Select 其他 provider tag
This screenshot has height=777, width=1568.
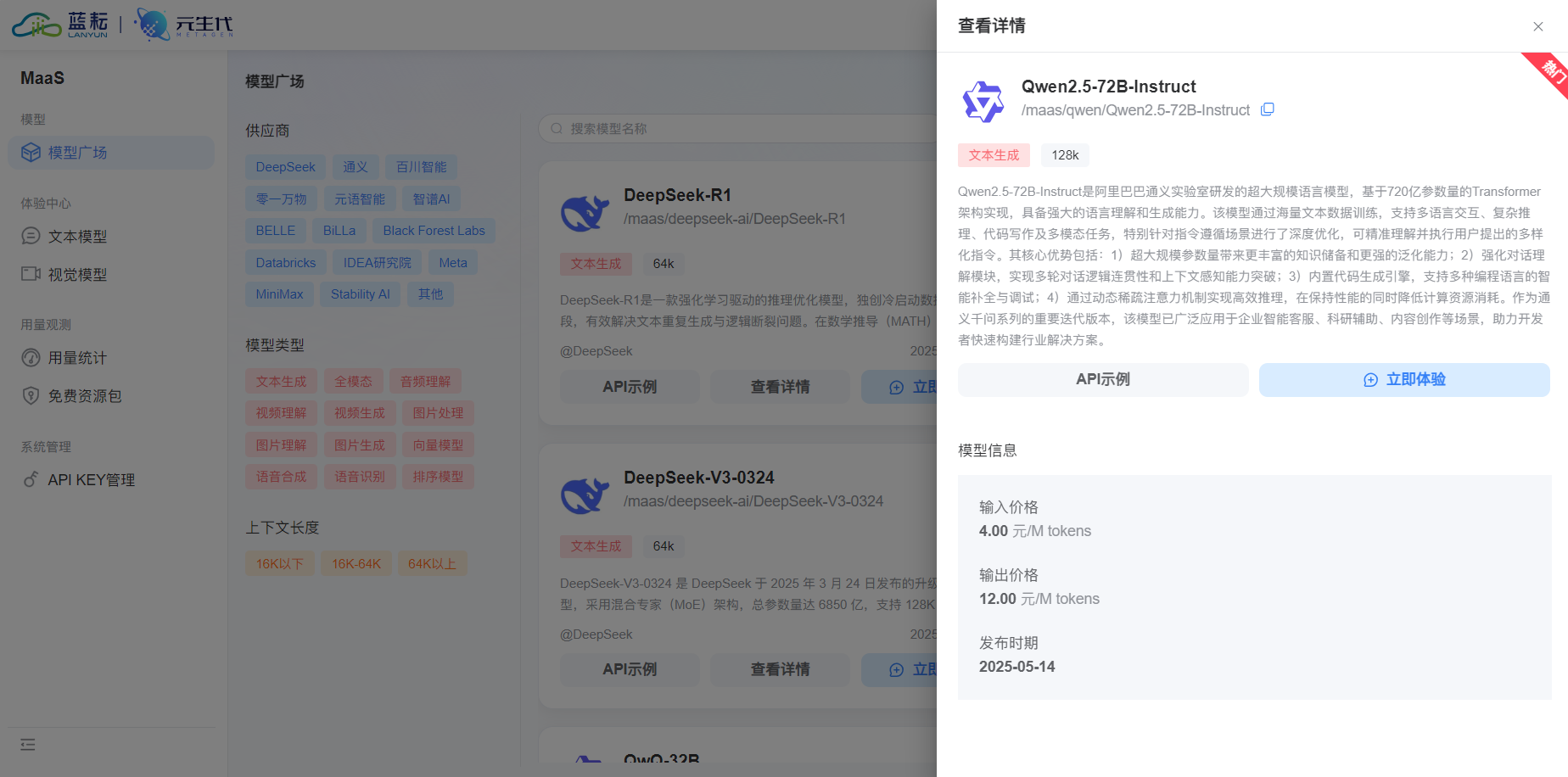pyautogui.click(x=430, y=294)
